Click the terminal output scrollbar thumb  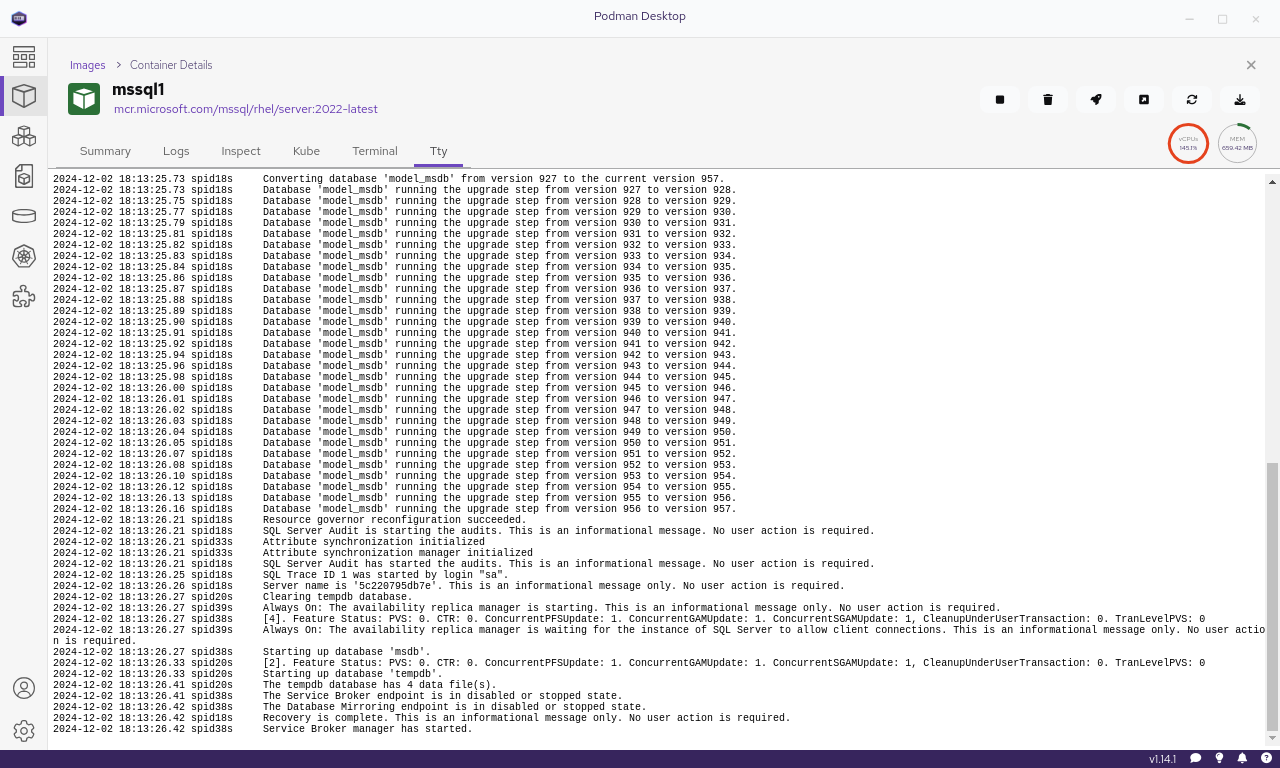[1272, 597]
